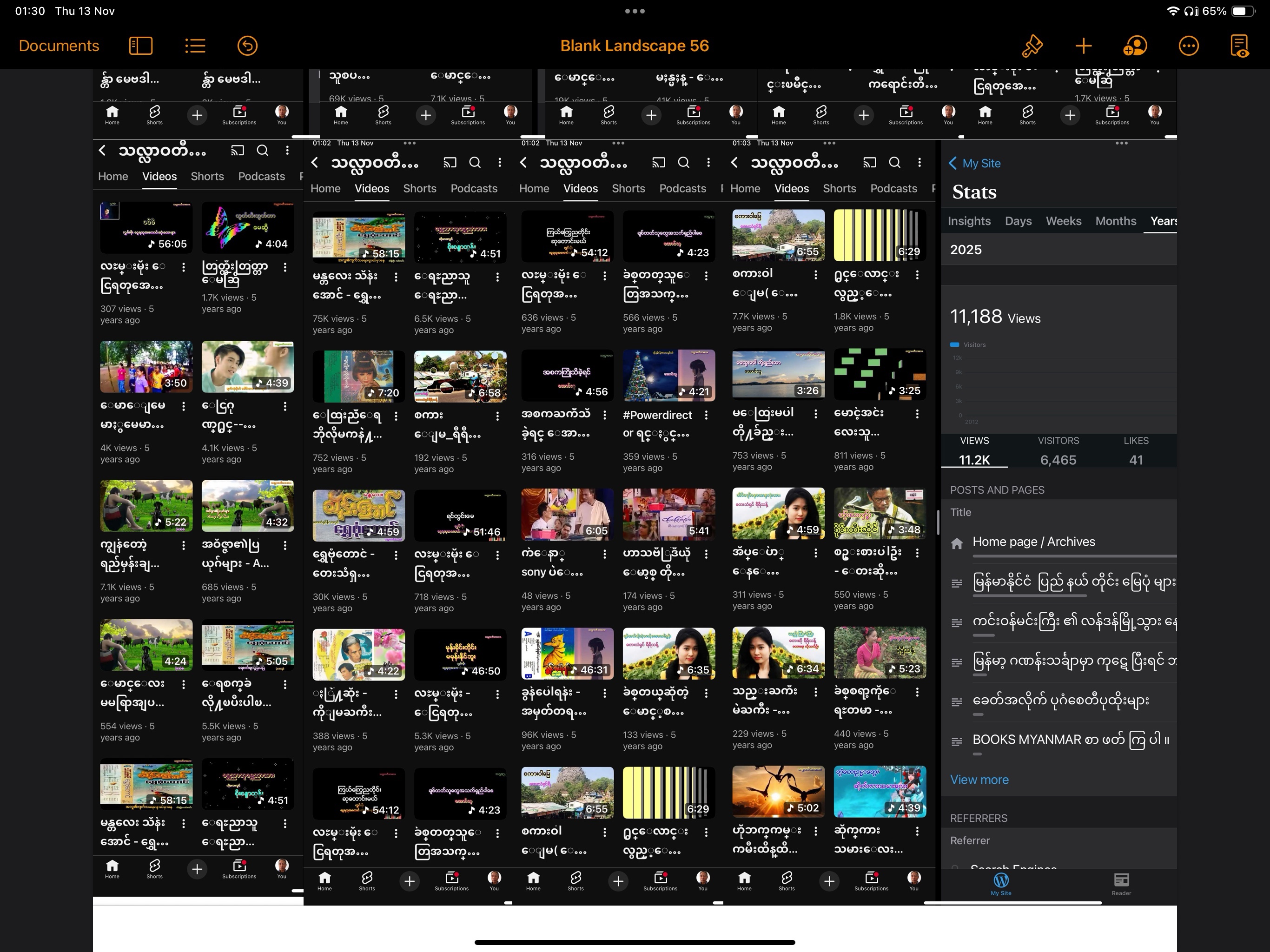Switch to the Months stats tab
The image size is (1270, 952).
point(1115,221)
